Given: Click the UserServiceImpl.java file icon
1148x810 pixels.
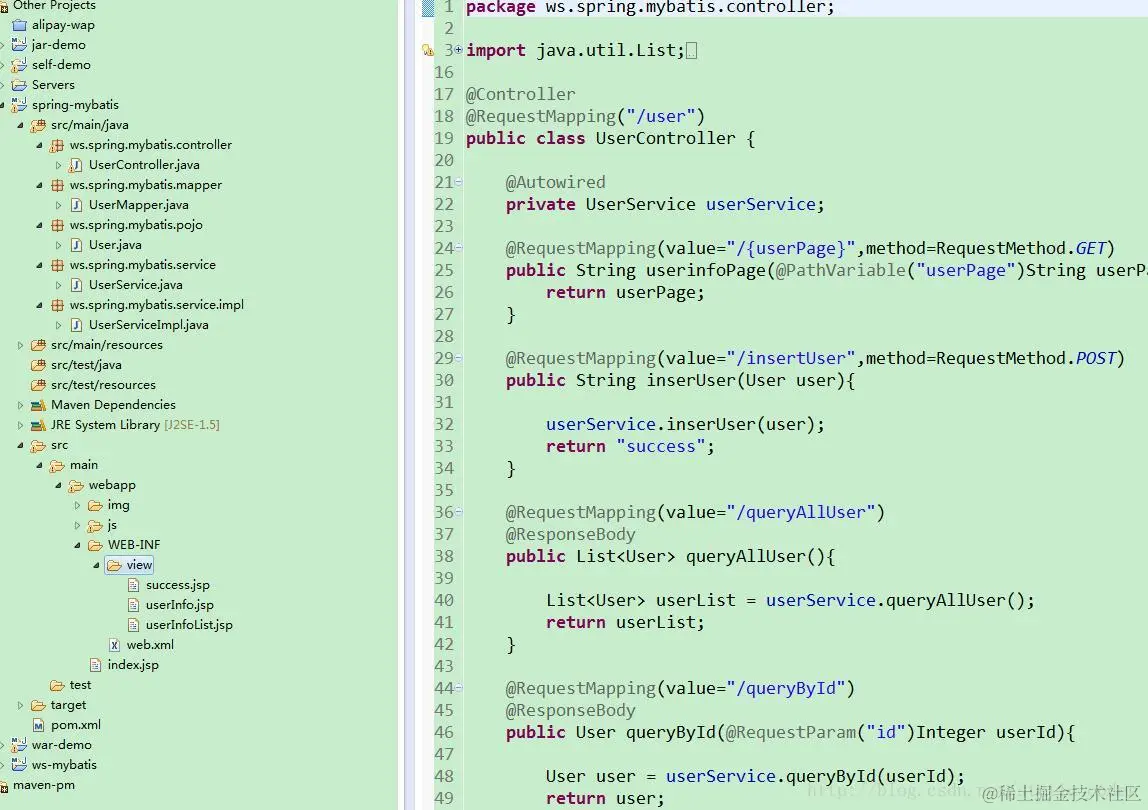Looking at the screenshot, I should click(76, 325).
